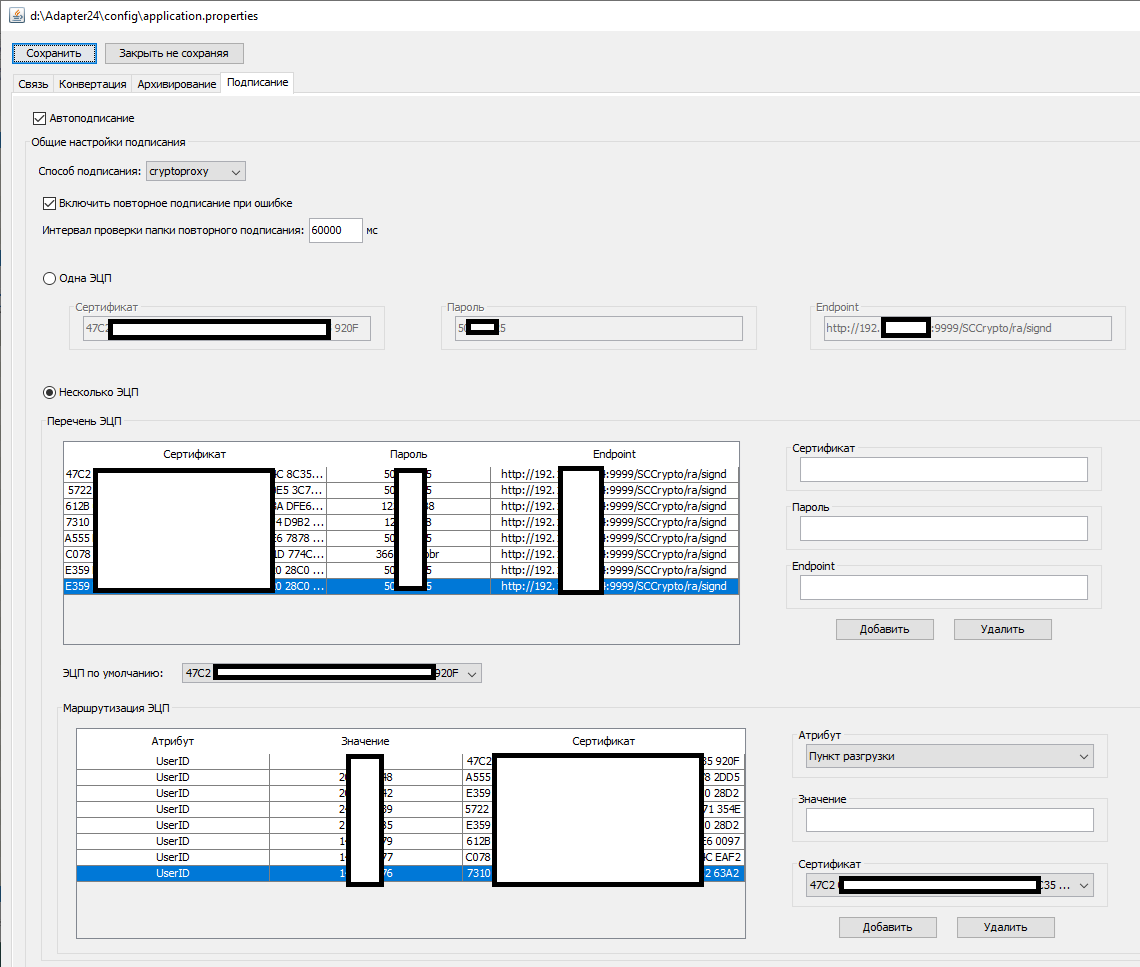Viewport: 1140px width, 967px height.
Task: Switch to the Связь tab
Action: (33, 84)
